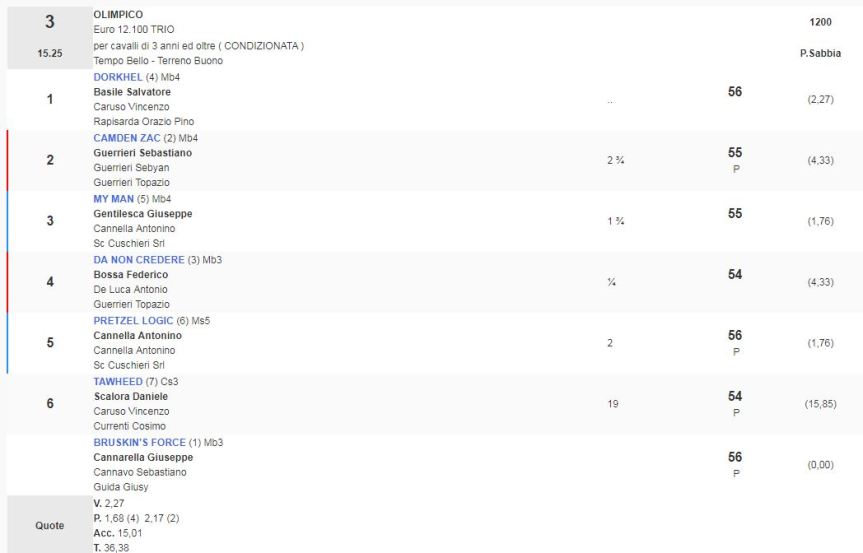Click jockey Scalora Daniele
The height and width of the screenshot is (553, 863).
(130, 397)
